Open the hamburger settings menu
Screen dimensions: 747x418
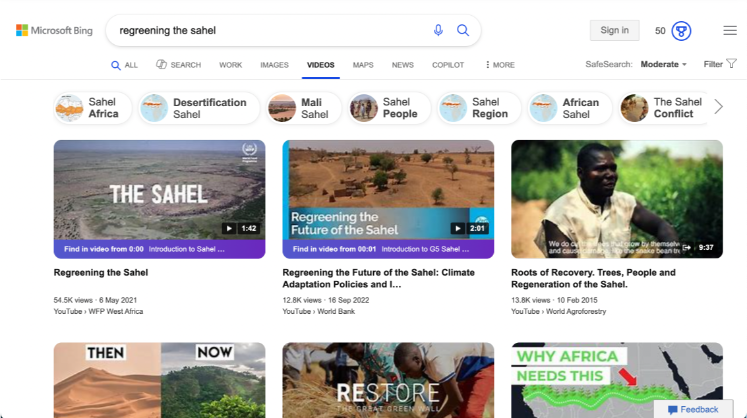(730, 31)
